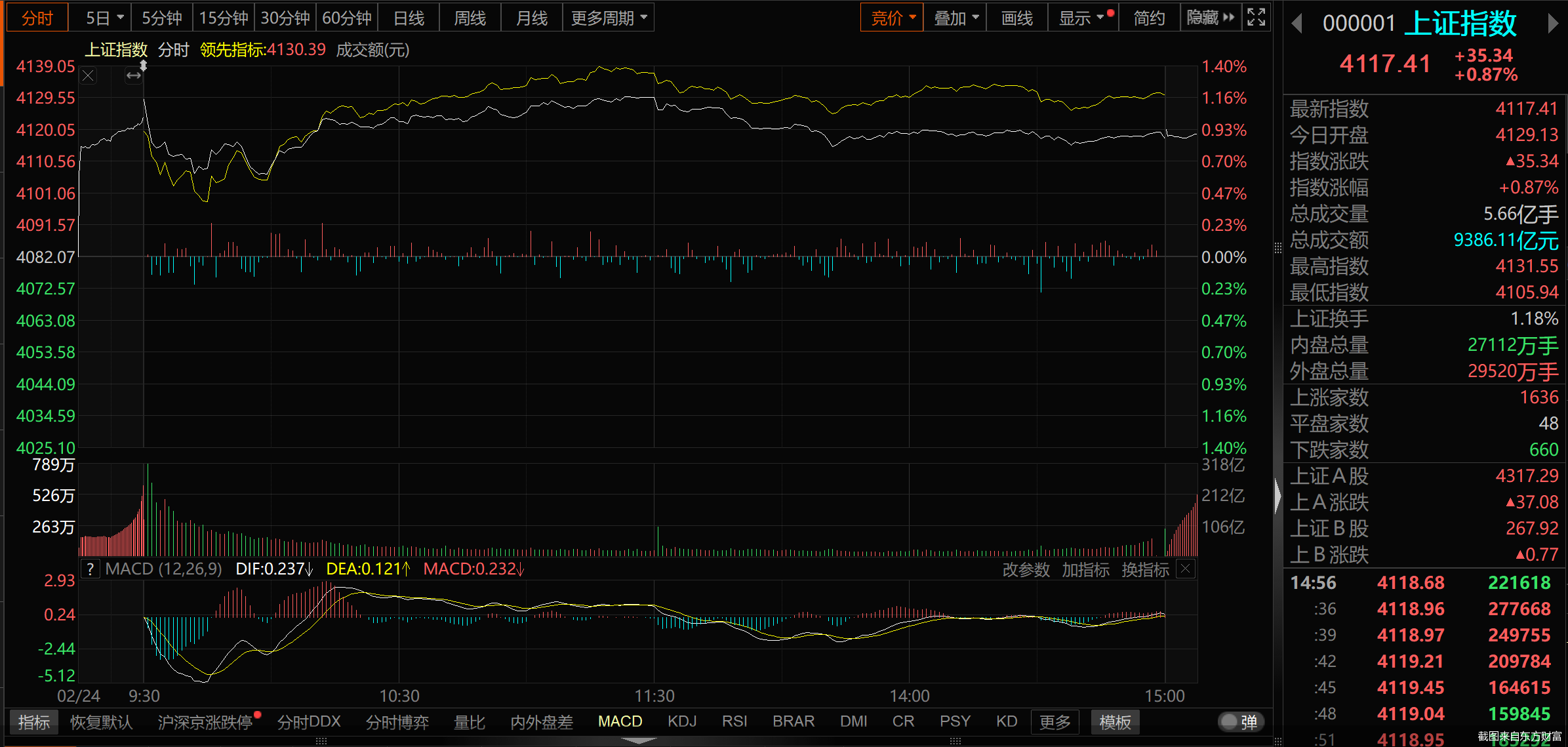Expand the 更多周期 dropdown
Image resolution: width=1568 pixels, height=747 pixels.
[x=608, y=18]
